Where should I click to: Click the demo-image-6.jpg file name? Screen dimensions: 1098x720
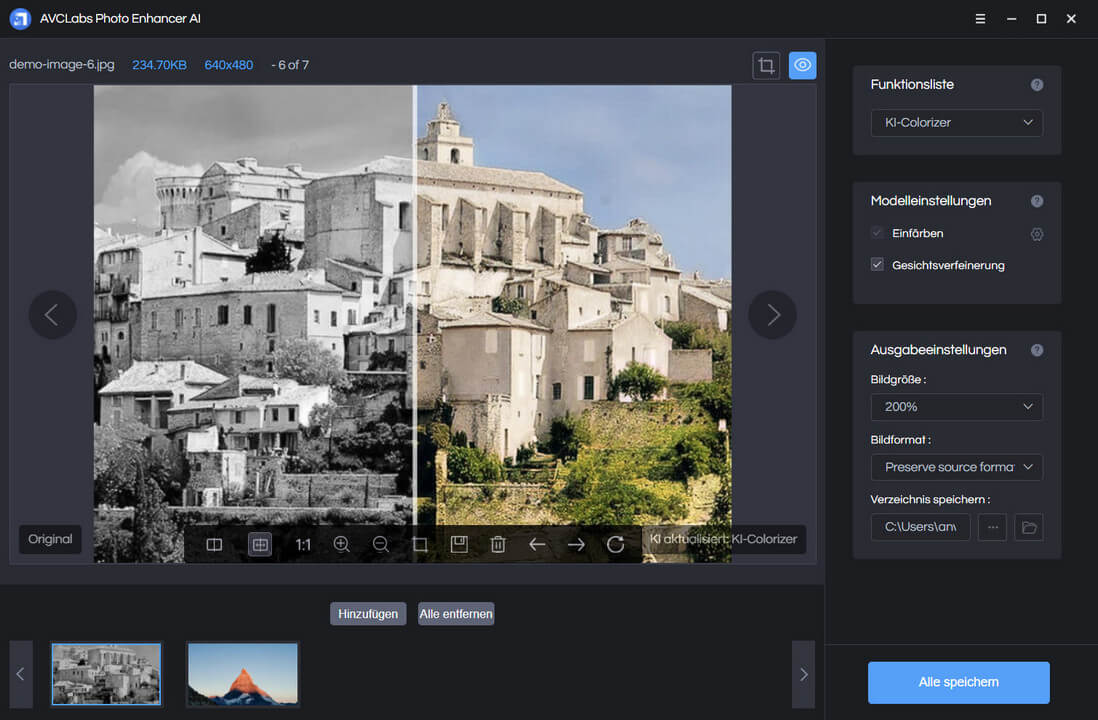point(62,64)
